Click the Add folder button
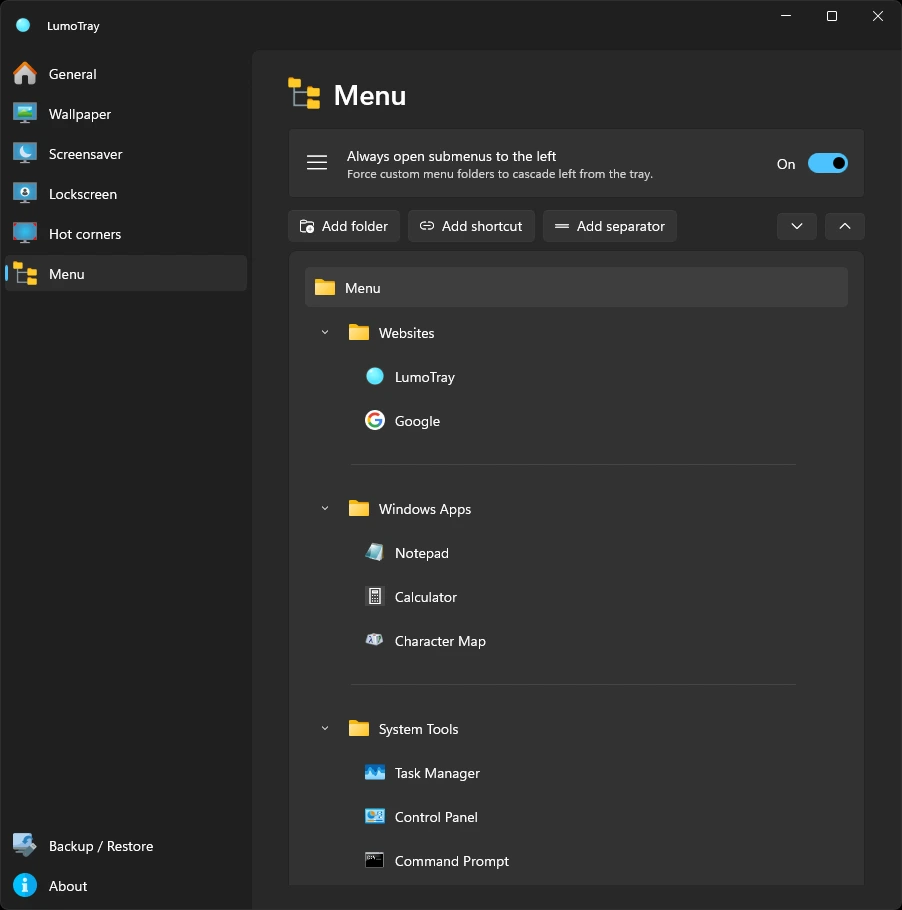 coord(344,226)
